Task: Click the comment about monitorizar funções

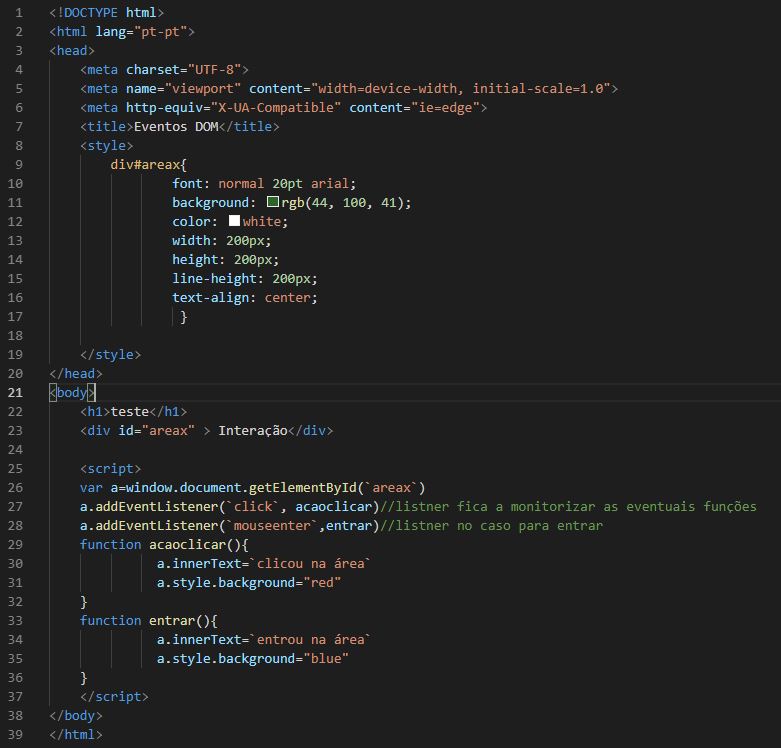Action: pos(568,506)
